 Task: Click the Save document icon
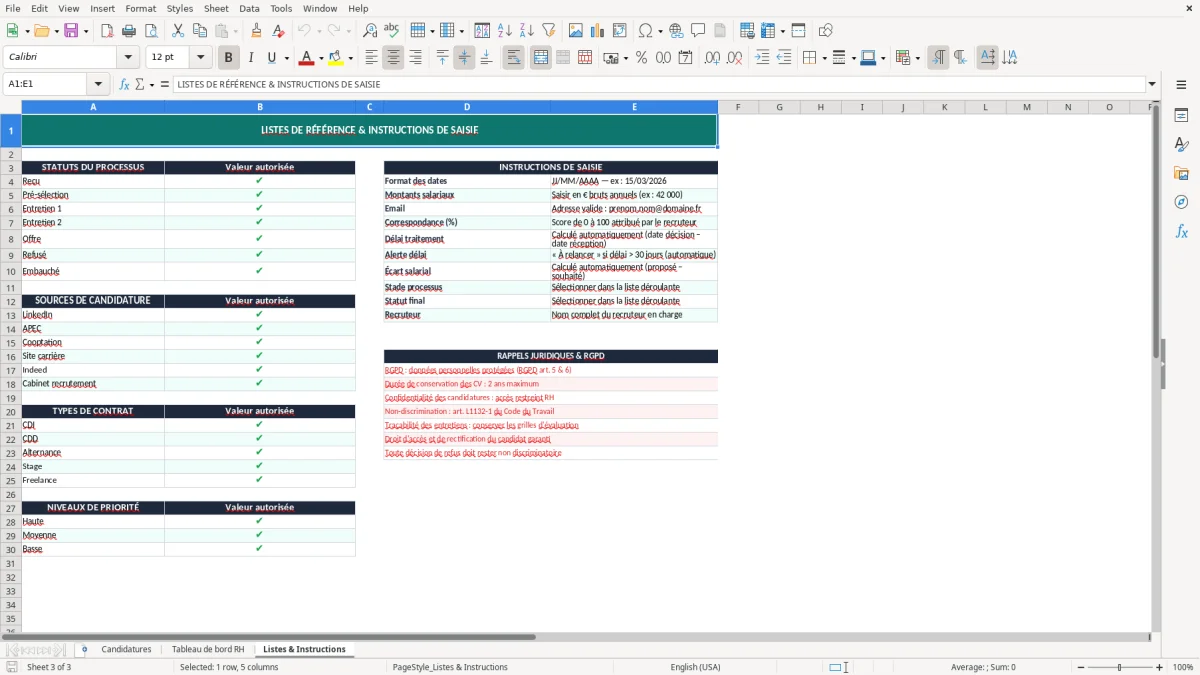(71, 31)
